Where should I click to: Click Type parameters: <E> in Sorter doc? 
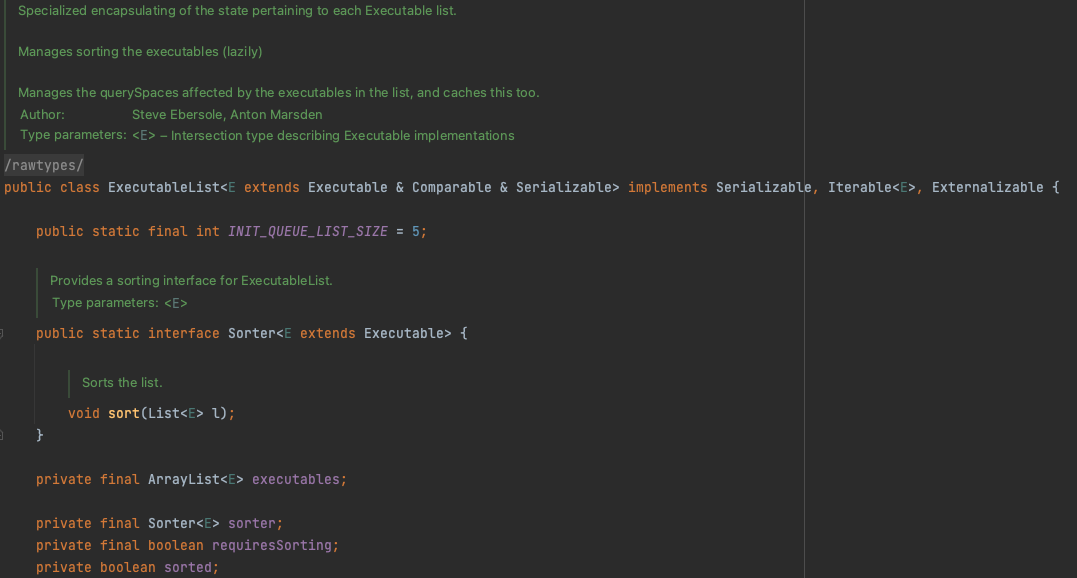click(x=120, y=303)
